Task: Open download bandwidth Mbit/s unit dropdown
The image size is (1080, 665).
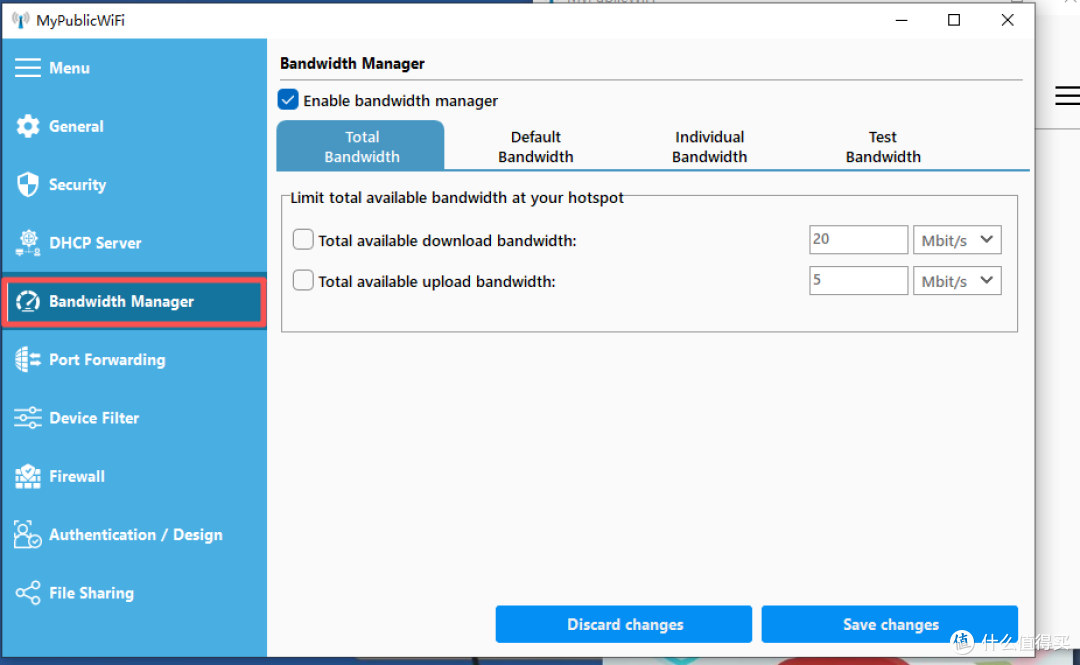Action: pyautogui.click(x=957, y=240)
